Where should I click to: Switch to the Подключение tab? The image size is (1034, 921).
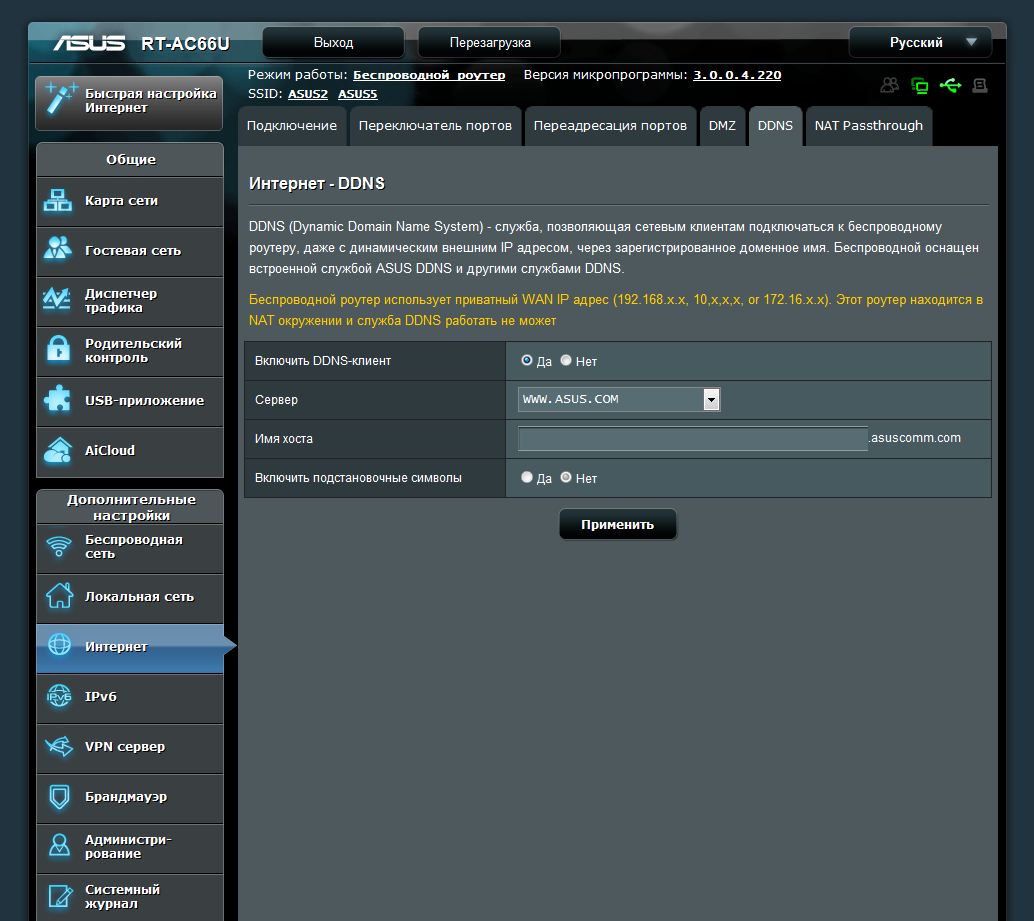pyautogui.click(x=291, y=126)
